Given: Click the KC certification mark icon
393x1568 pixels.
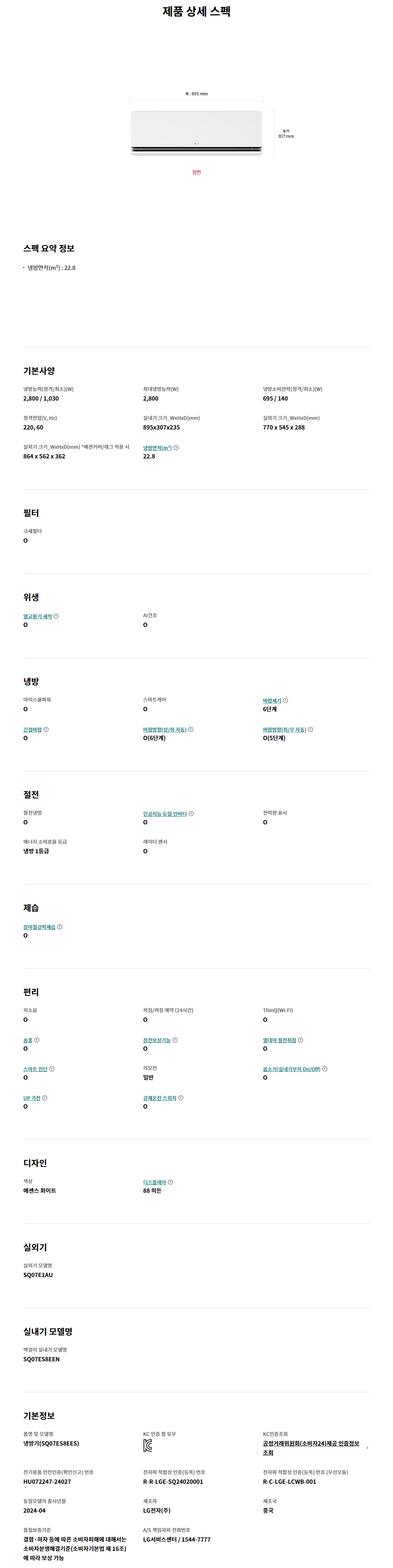Looking at the screenshot, I should coord(148,1445).
